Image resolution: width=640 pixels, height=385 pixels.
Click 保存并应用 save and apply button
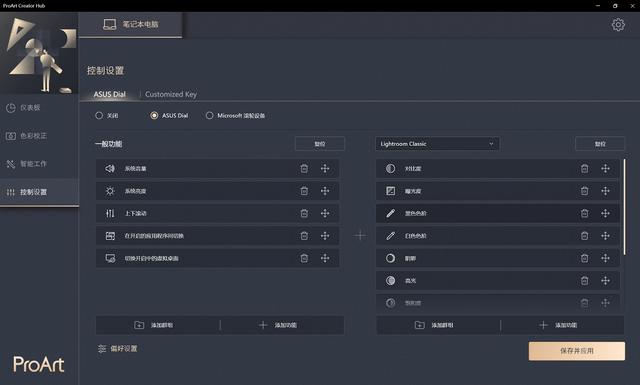tap(577, 351)
